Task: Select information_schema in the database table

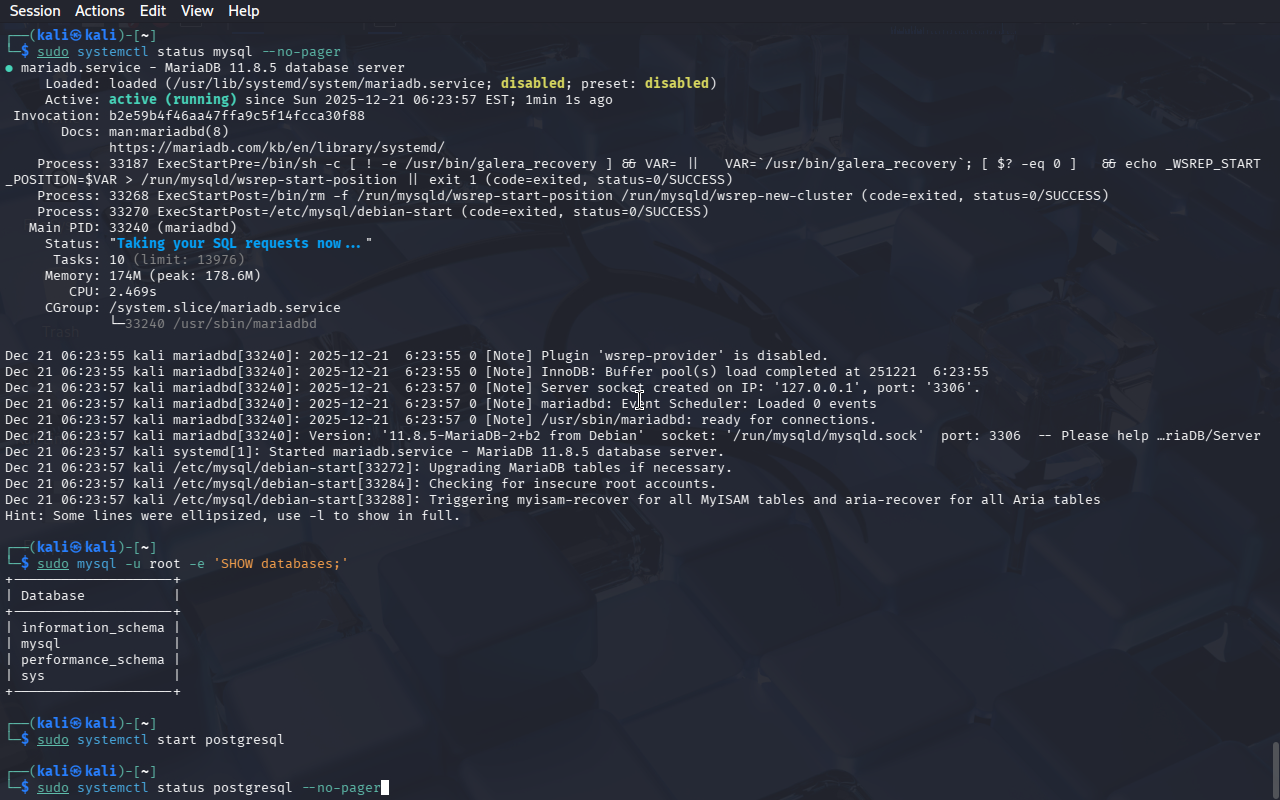Action: [92, 628]
